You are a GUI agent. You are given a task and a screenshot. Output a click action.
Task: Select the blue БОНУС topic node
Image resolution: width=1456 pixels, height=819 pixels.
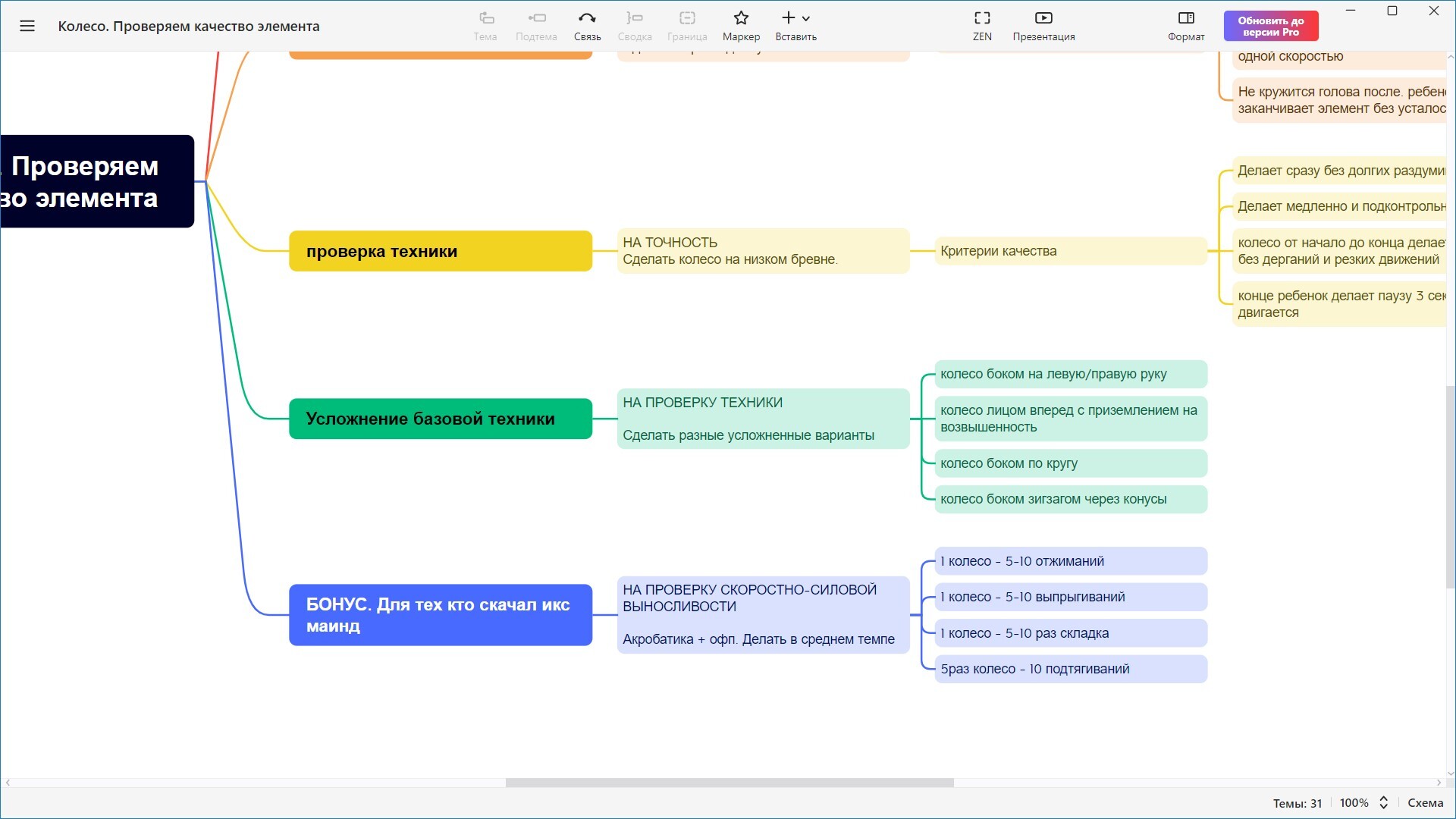440,615
